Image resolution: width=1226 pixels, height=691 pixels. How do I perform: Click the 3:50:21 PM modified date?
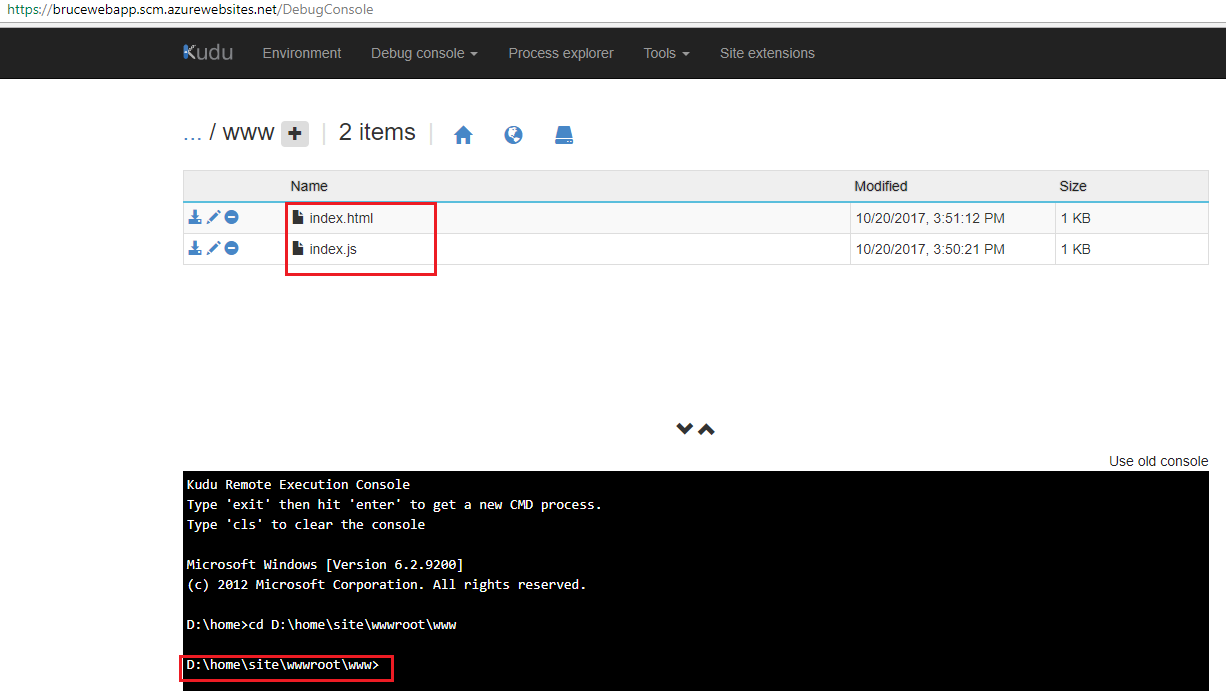tap(930, 249)
